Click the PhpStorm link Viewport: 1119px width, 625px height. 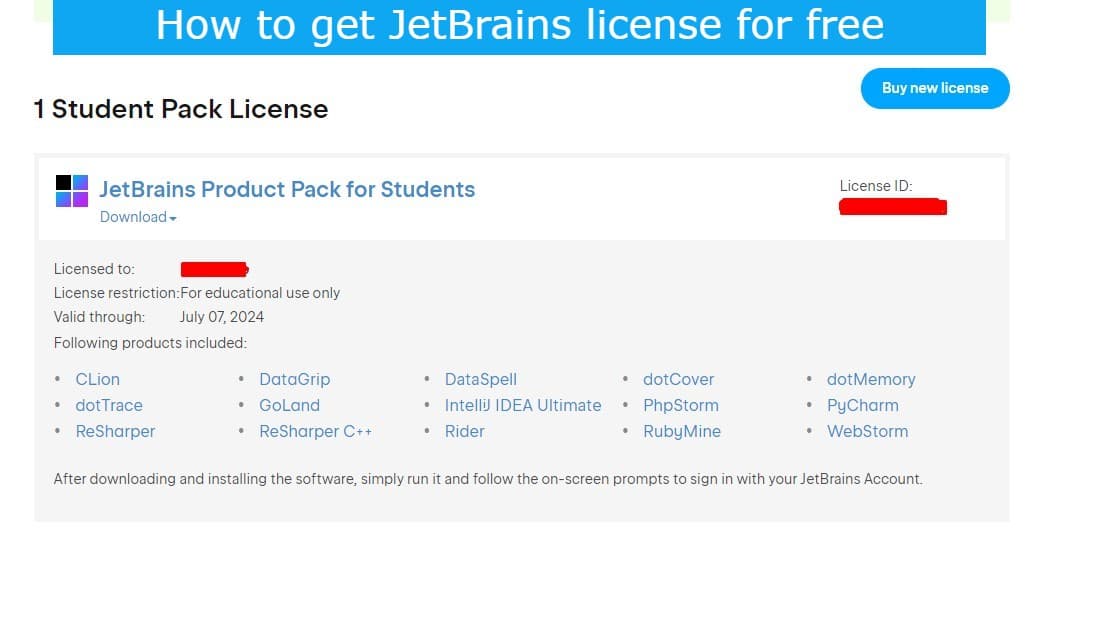(x=681, y=405)
